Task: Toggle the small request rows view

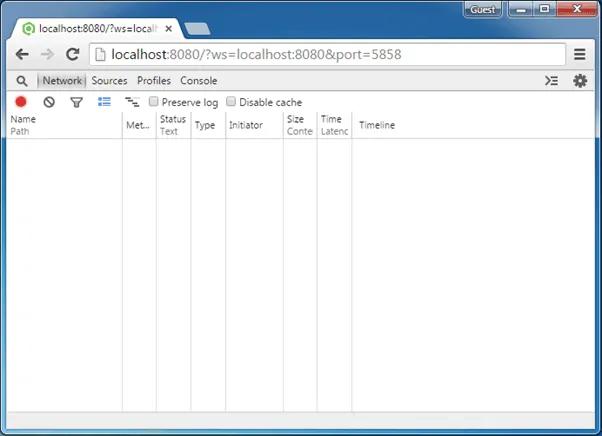Action: pos(132,102)
